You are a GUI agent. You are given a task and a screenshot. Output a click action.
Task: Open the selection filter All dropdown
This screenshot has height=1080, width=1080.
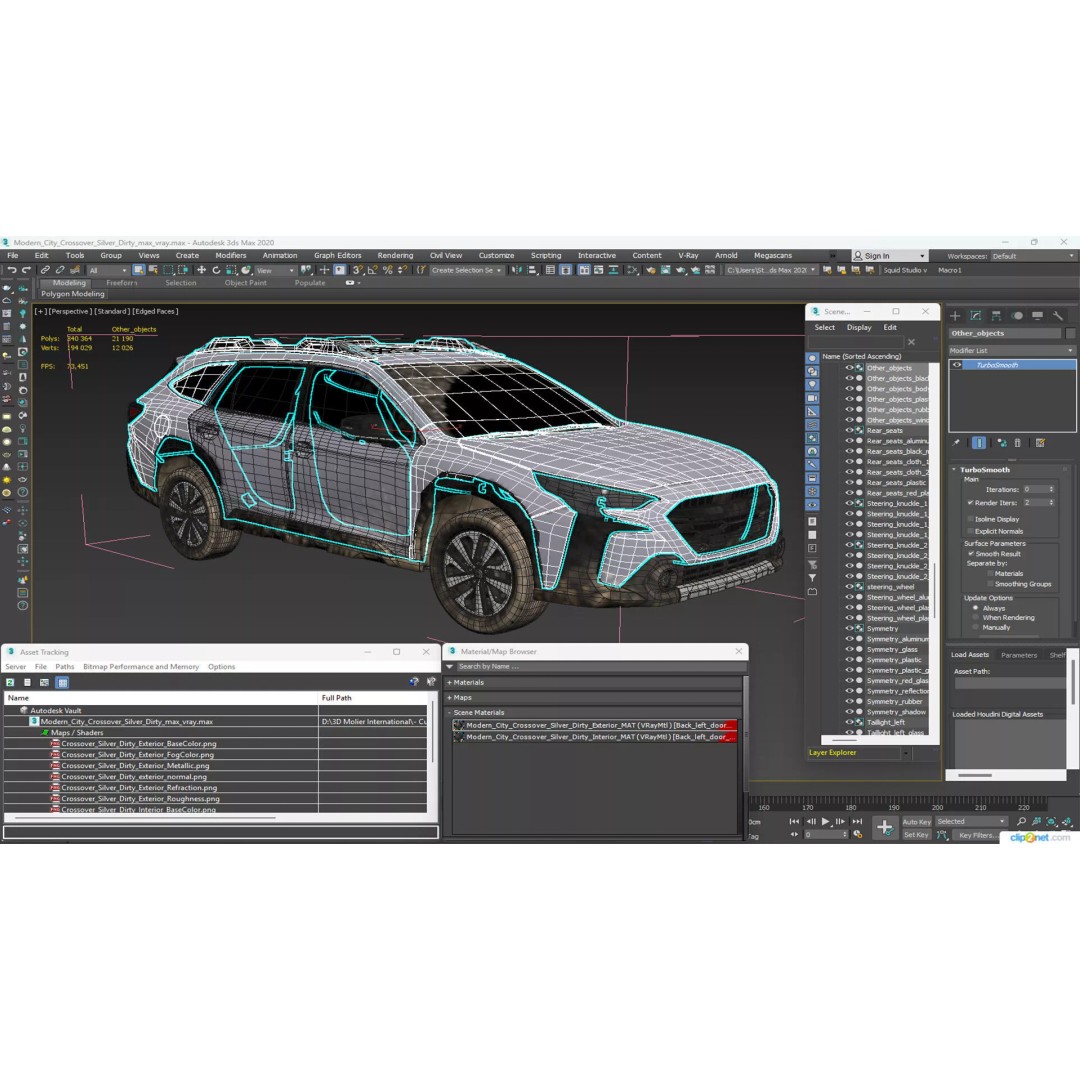pyautogui.click(x=108, y=270)
